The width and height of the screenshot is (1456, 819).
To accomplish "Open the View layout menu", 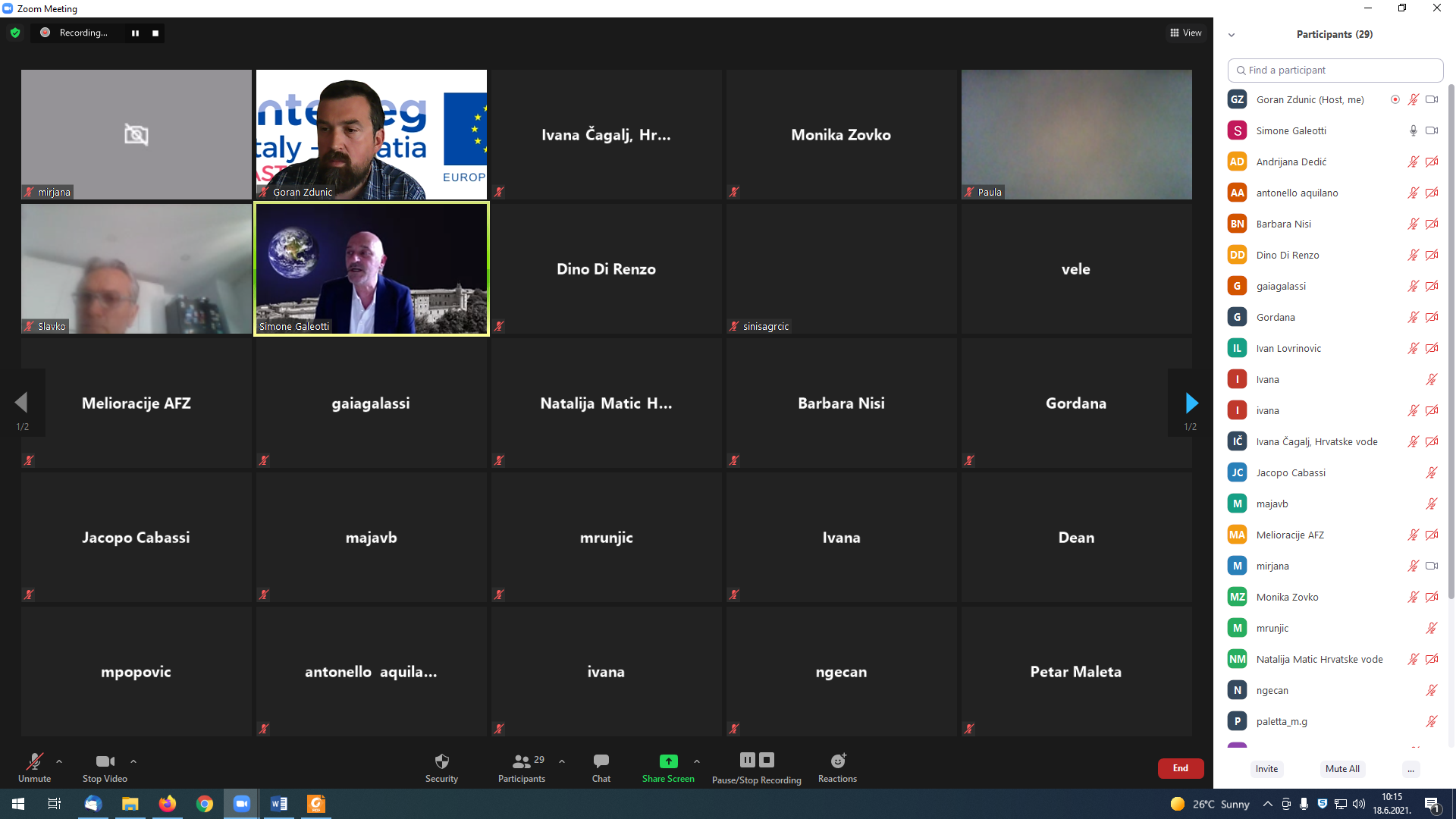I will pos(1185,33).
